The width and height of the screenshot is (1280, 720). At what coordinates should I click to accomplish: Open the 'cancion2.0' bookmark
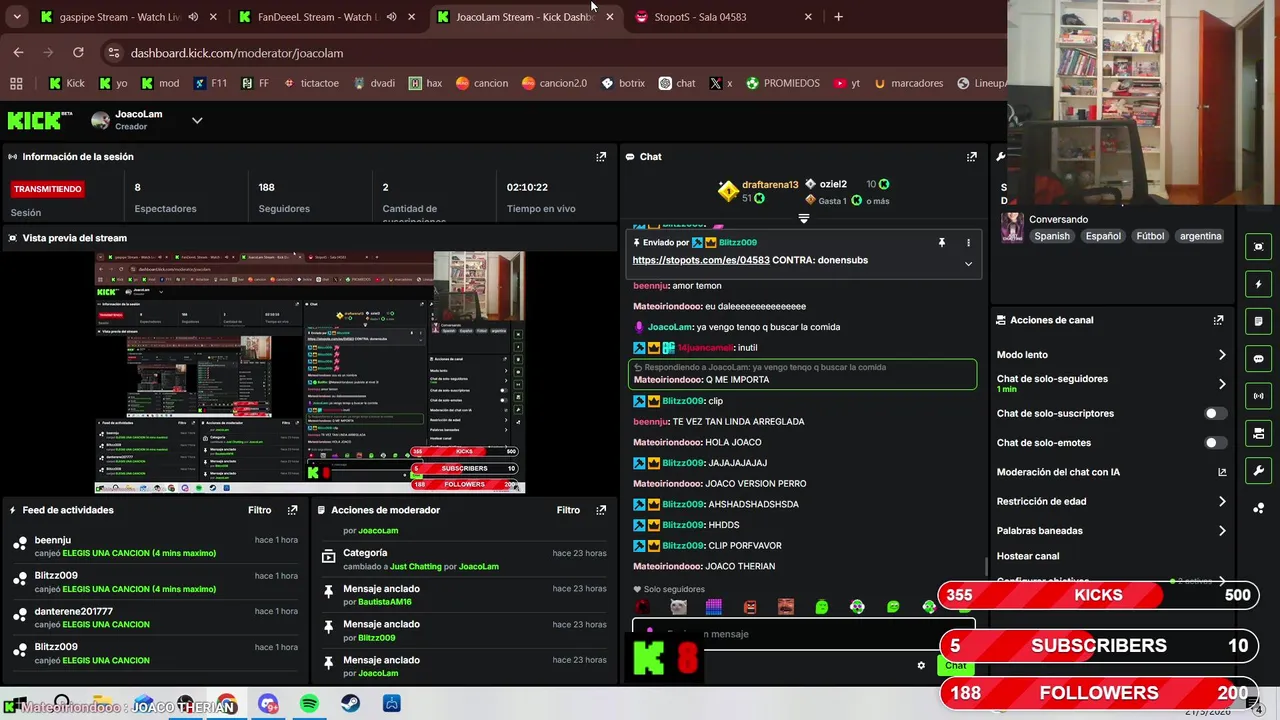point(554,83)
